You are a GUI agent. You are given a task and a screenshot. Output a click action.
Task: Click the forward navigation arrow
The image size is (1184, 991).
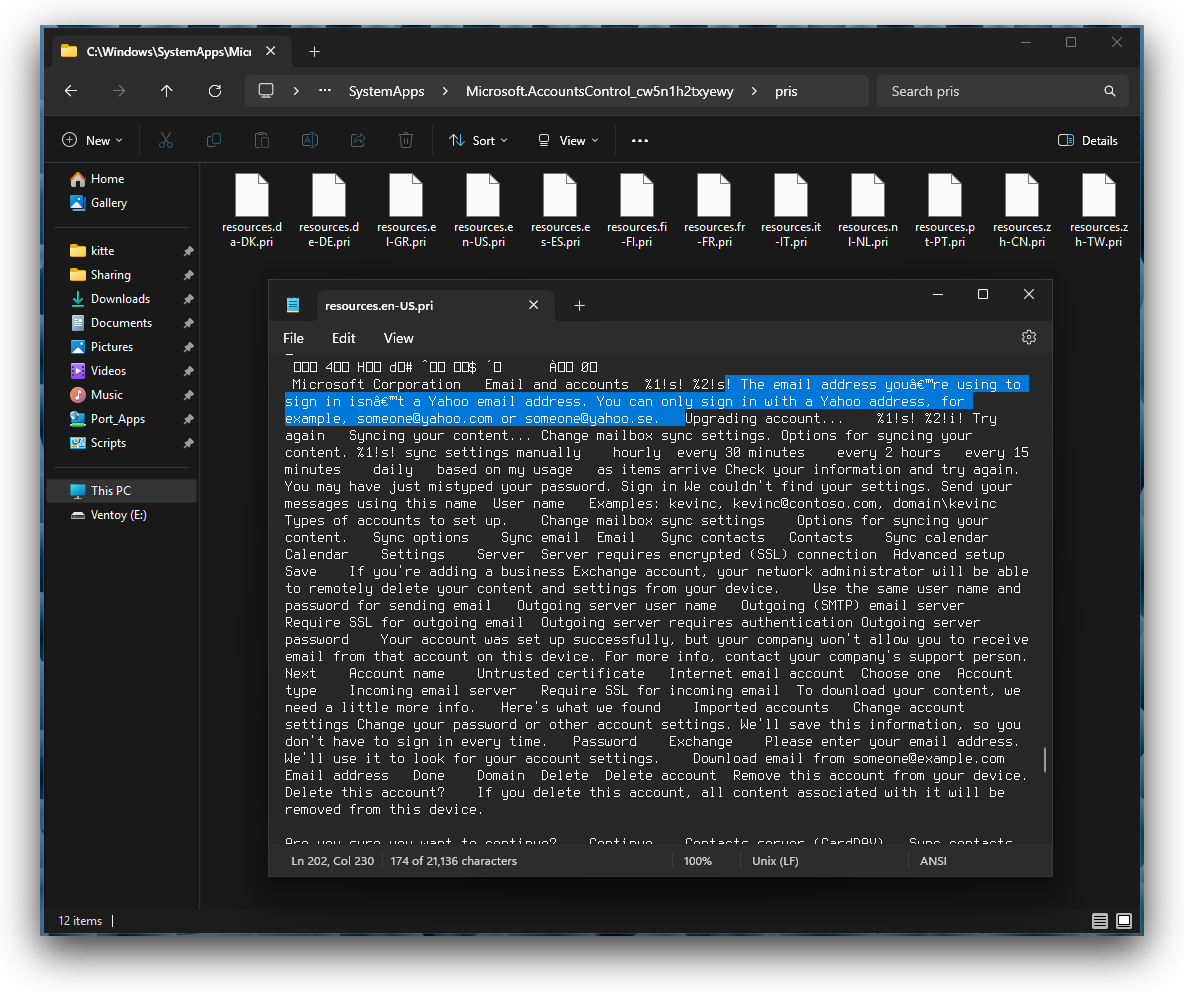pos(119,91)
